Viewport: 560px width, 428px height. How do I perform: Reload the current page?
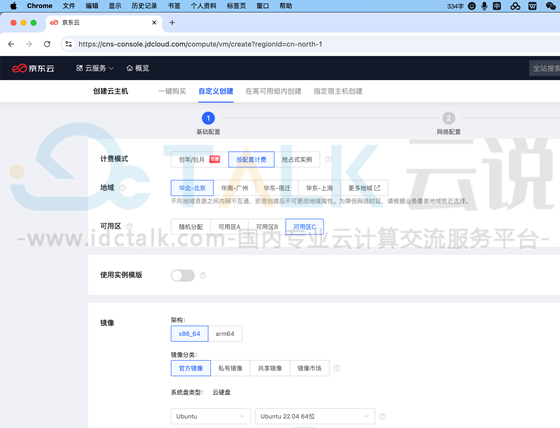(x=47, y=44)
